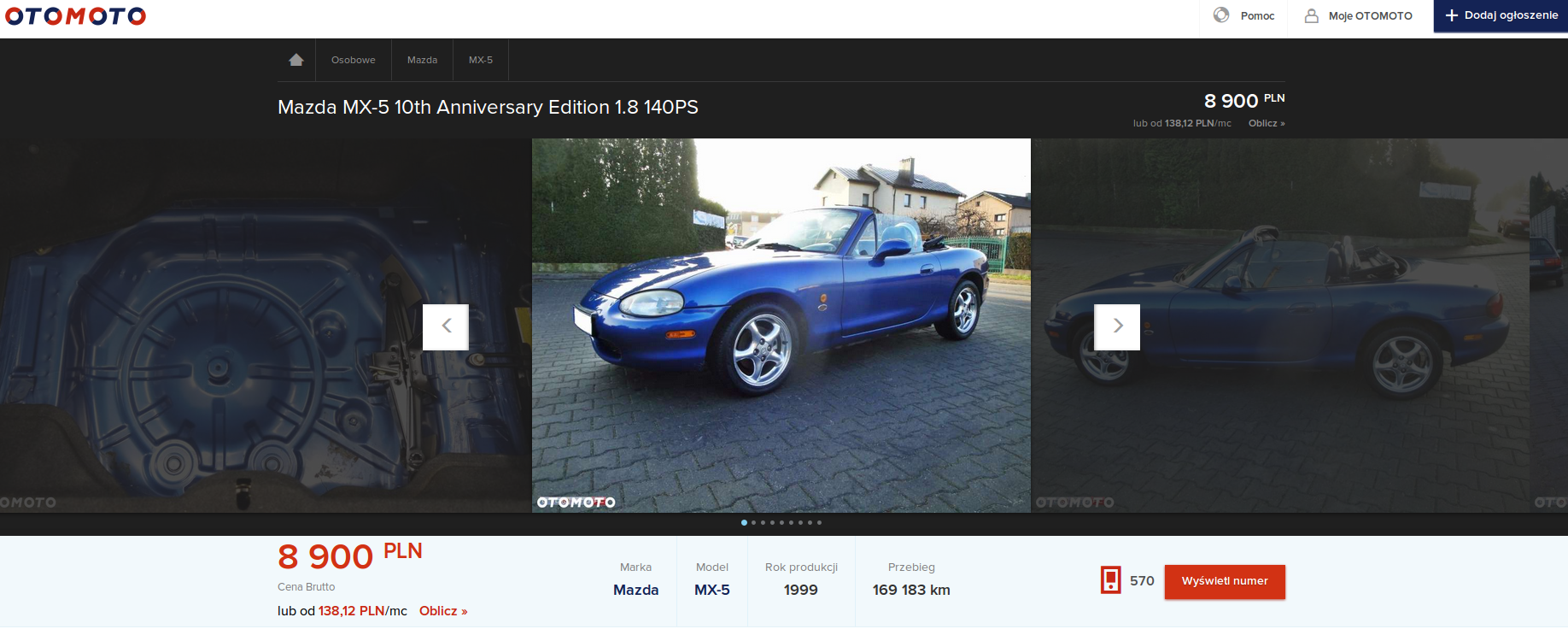Select dimmed side-view car photo

[1280, 326]
